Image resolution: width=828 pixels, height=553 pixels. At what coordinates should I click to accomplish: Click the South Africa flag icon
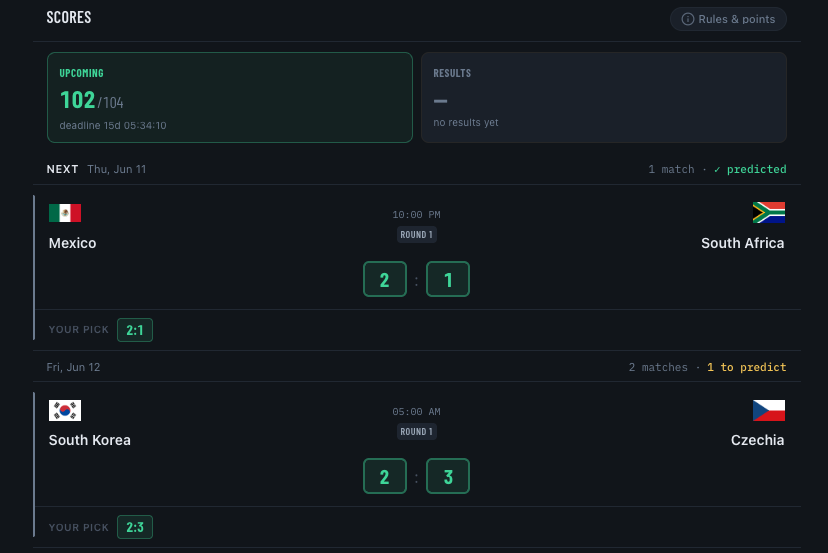coord(768,212)
